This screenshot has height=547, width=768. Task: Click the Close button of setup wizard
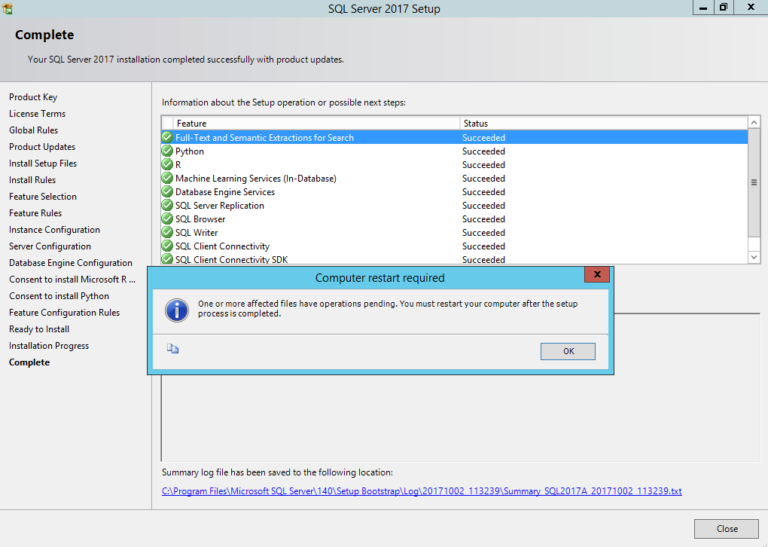pos(726,529)
